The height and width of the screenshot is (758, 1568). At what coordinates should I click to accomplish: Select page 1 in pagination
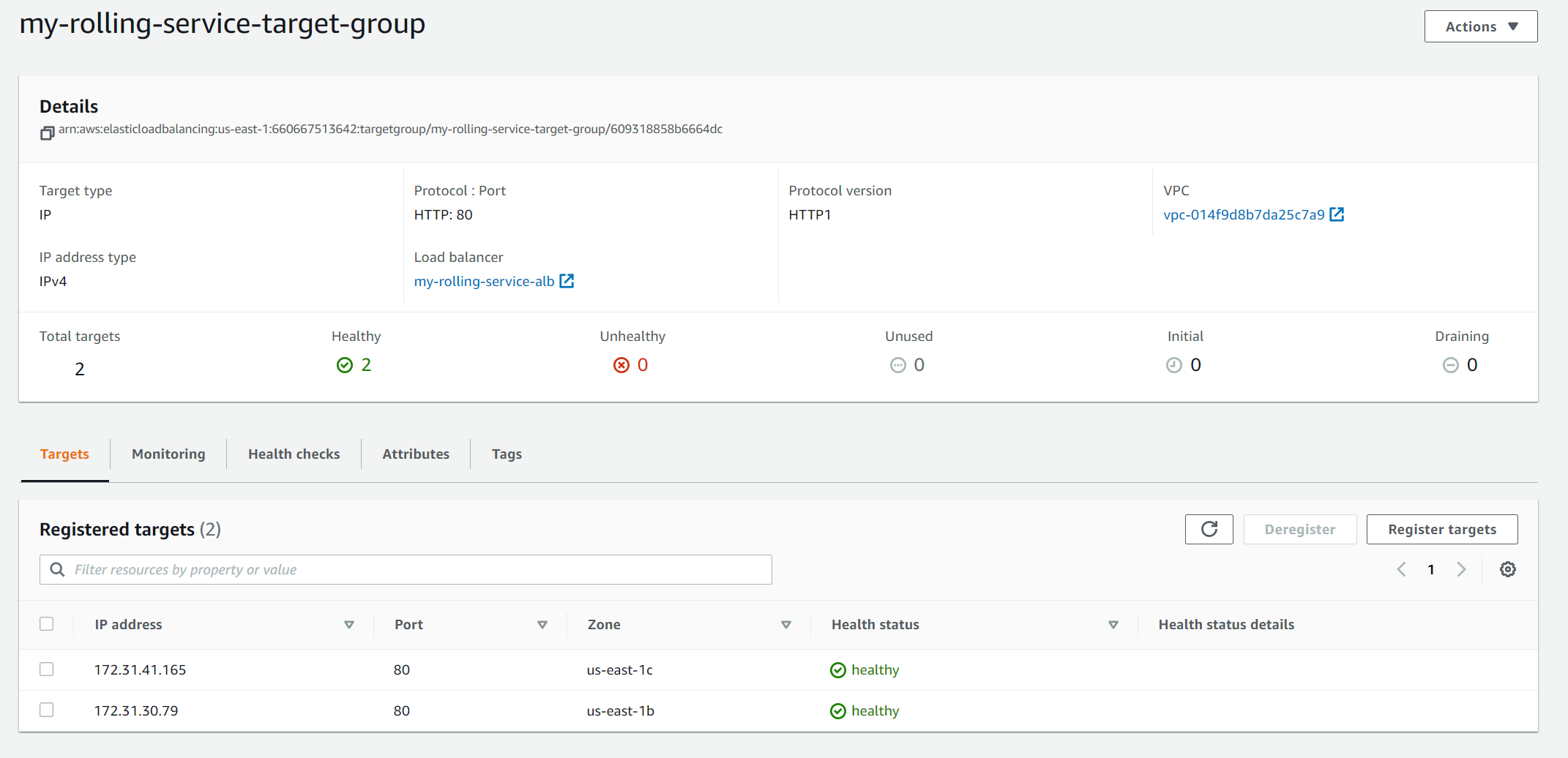[x=1432, y=568]
